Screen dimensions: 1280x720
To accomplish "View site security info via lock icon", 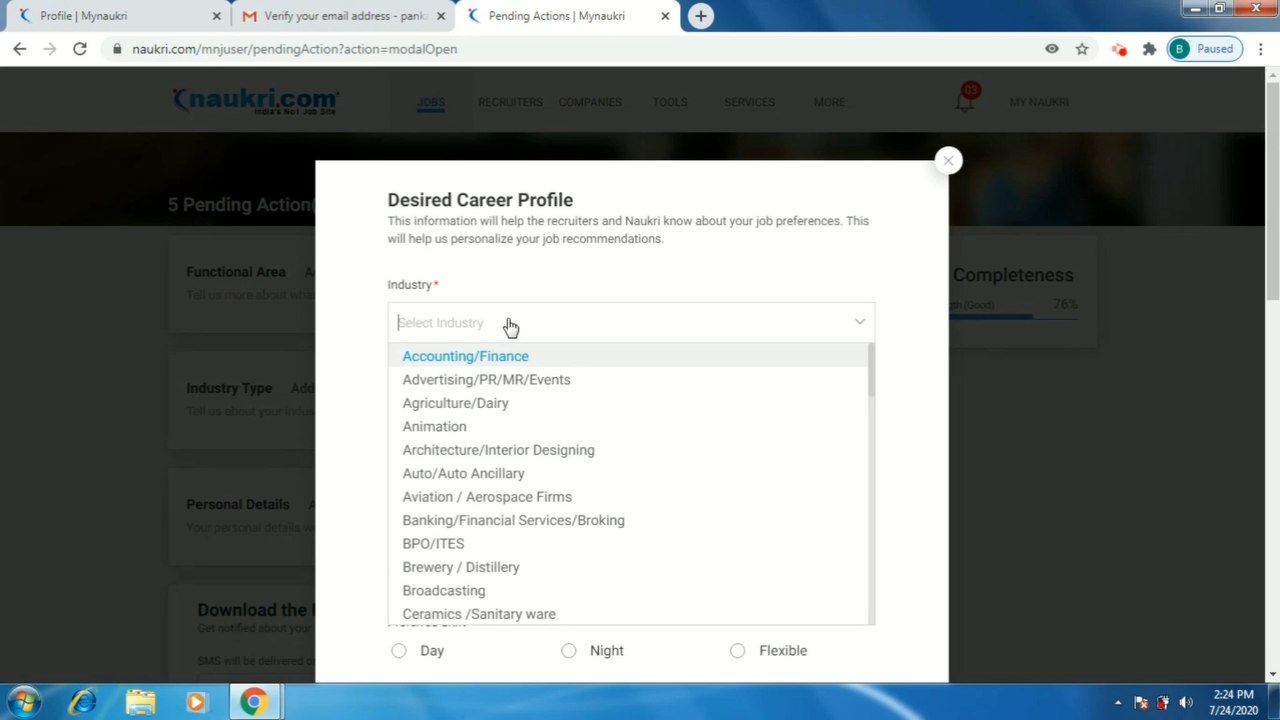I will coord(118,49).
